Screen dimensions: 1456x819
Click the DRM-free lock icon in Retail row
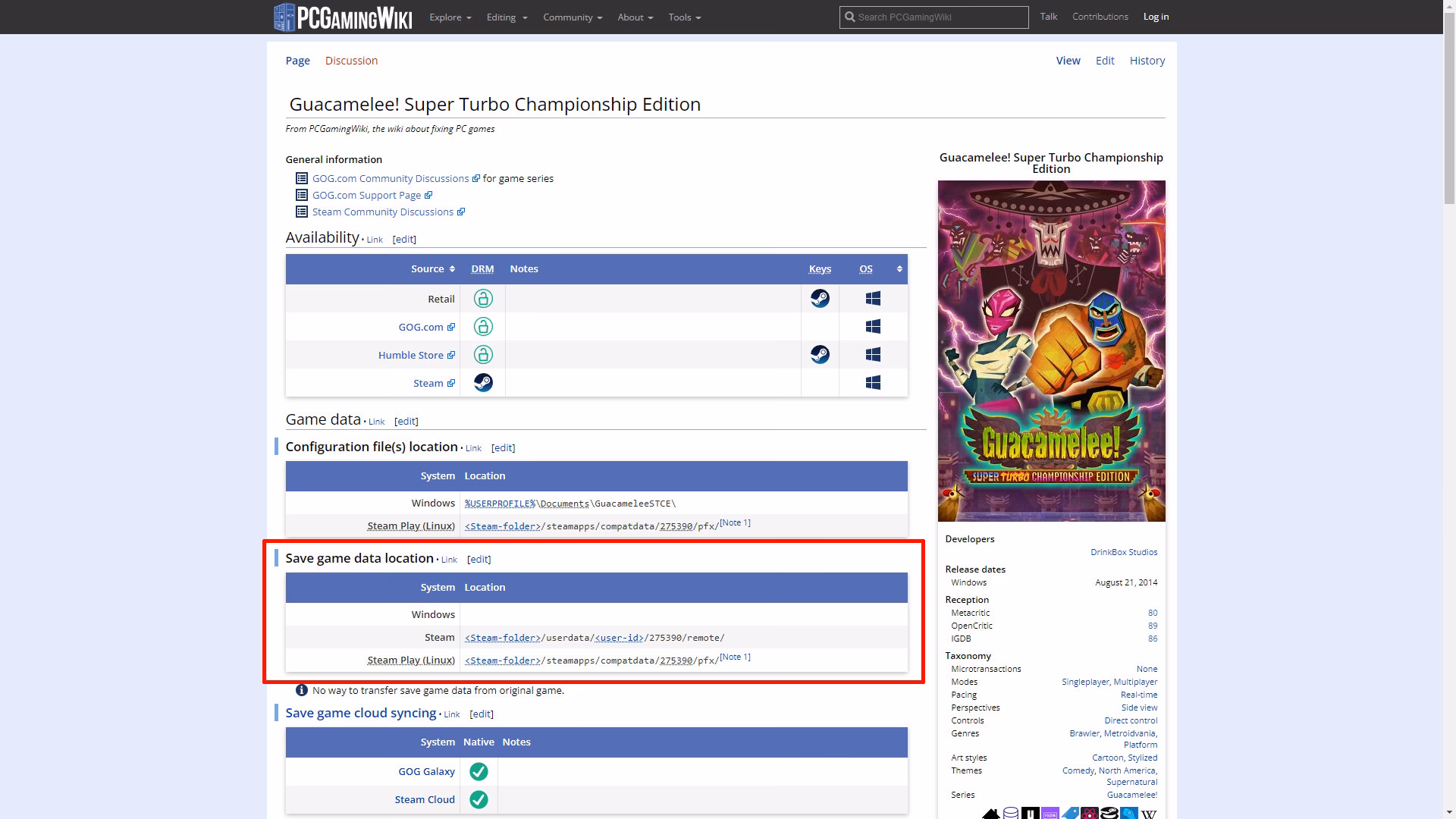click(x=483, y=299)
